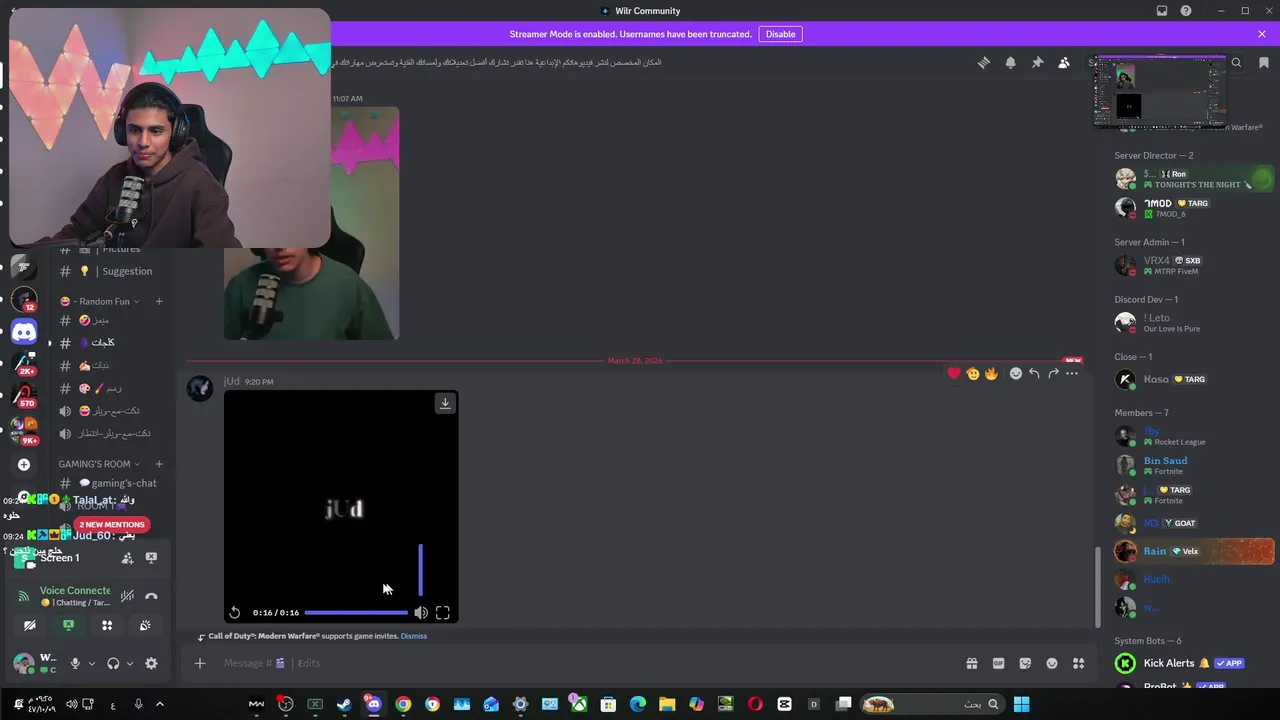Open activities launcher in voice panel

[x=107, y=625]
